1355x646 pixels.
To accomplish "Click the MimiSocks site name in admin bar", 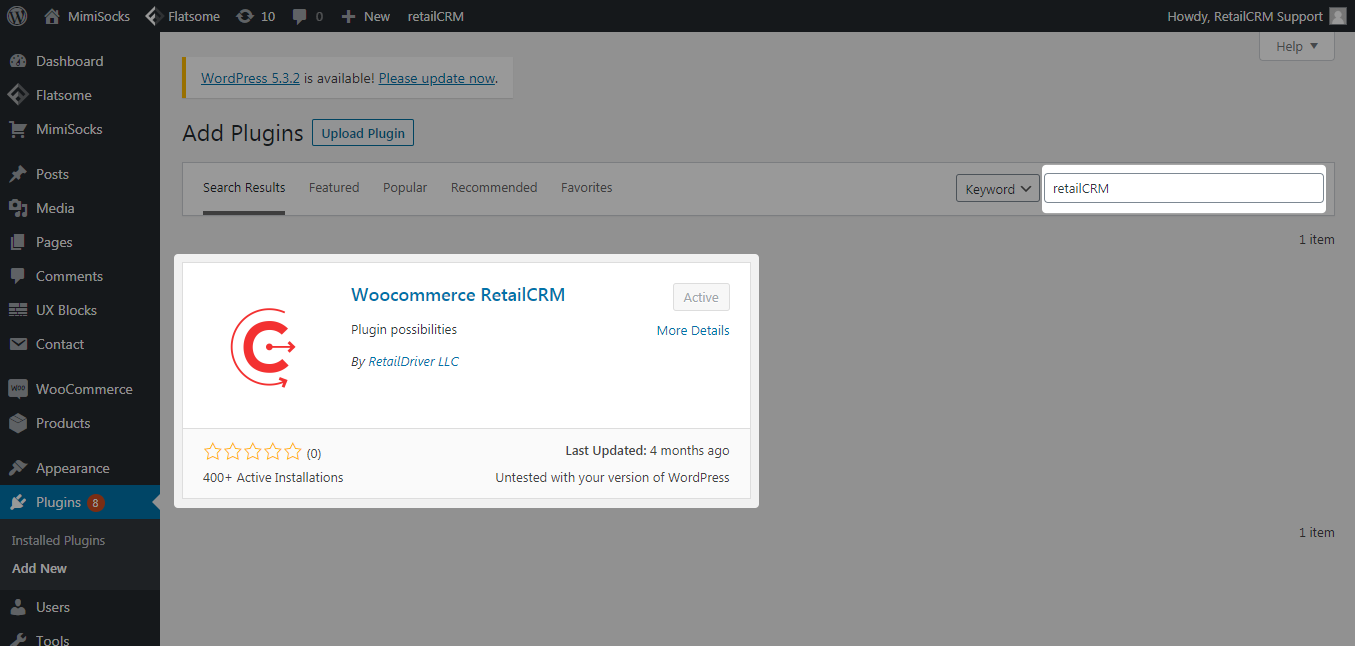I will [98, 16].
